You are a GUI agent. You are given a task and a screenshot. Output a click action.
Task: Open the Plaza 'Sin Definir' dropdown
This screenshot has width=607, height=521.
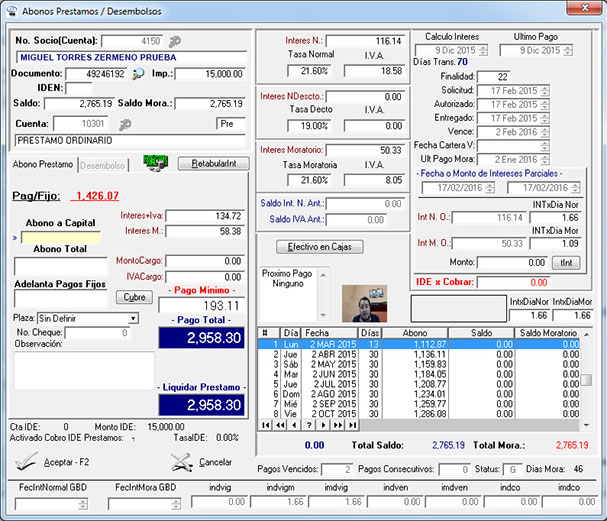(x=133, y=318)
